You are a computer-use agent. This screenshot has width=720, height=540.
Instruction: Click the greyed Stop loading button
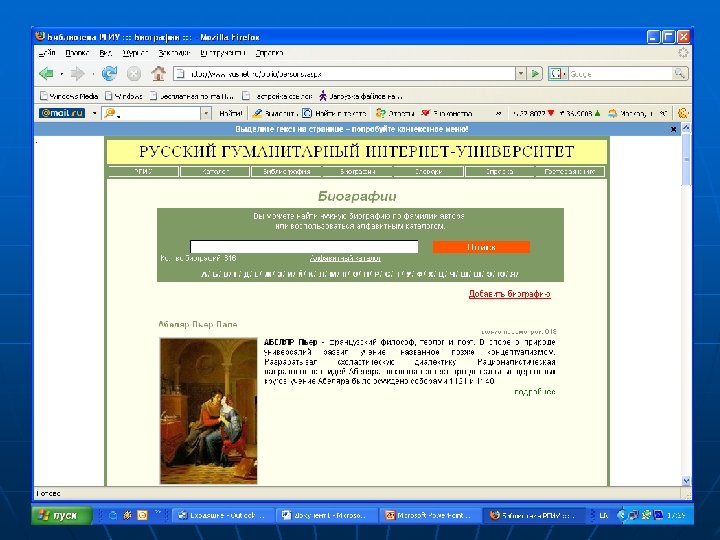tap(134, 73)
